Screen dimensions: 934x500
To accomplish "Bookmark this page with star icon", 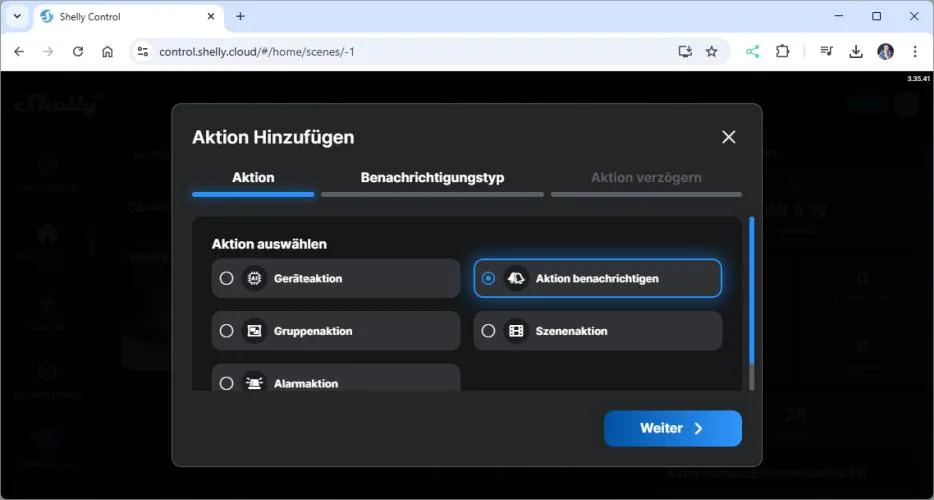I will 712,51.
